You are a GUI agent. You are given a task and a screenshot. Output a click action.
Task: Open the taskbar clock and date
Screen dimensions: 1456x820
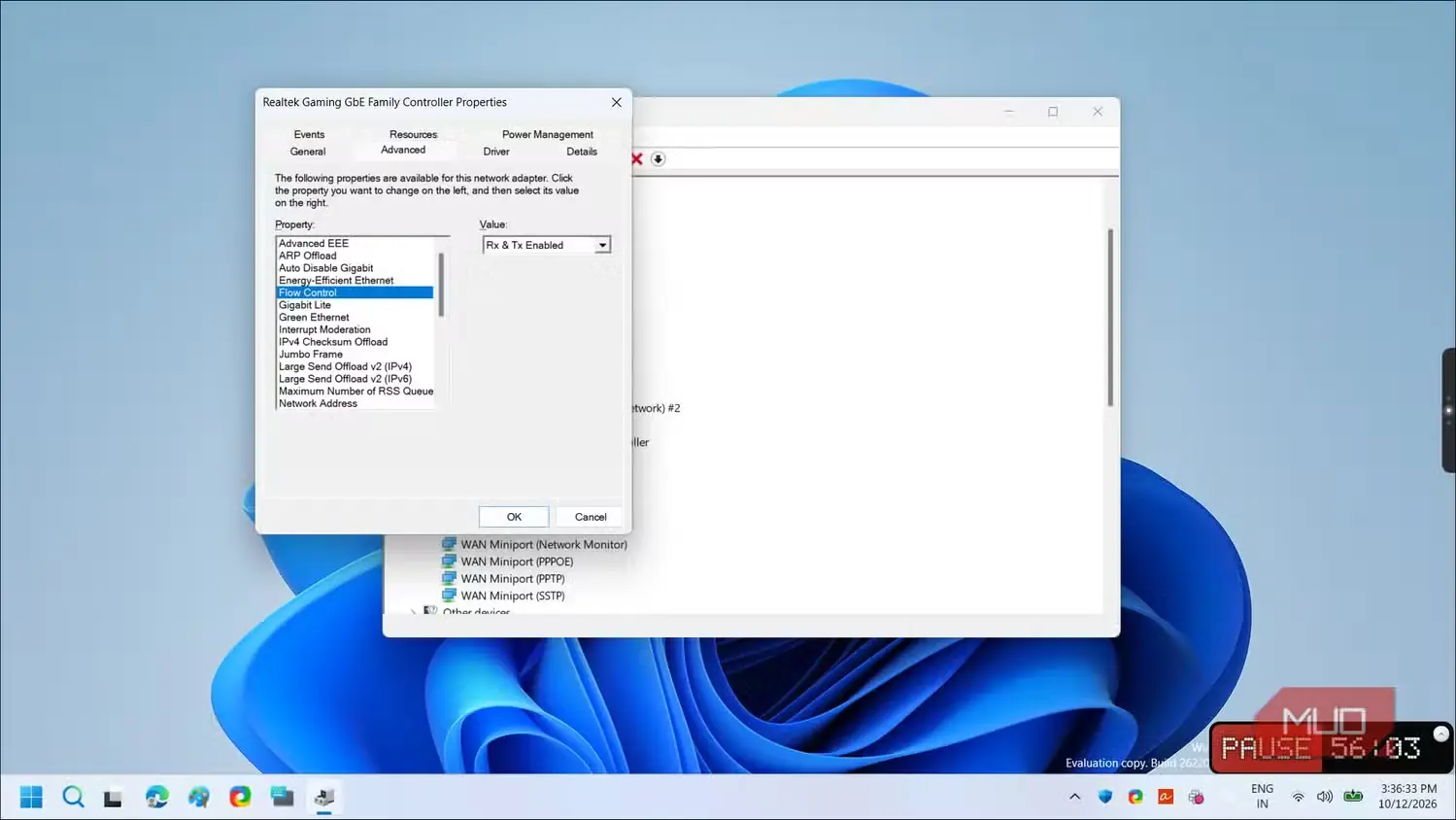(1407, 797)
